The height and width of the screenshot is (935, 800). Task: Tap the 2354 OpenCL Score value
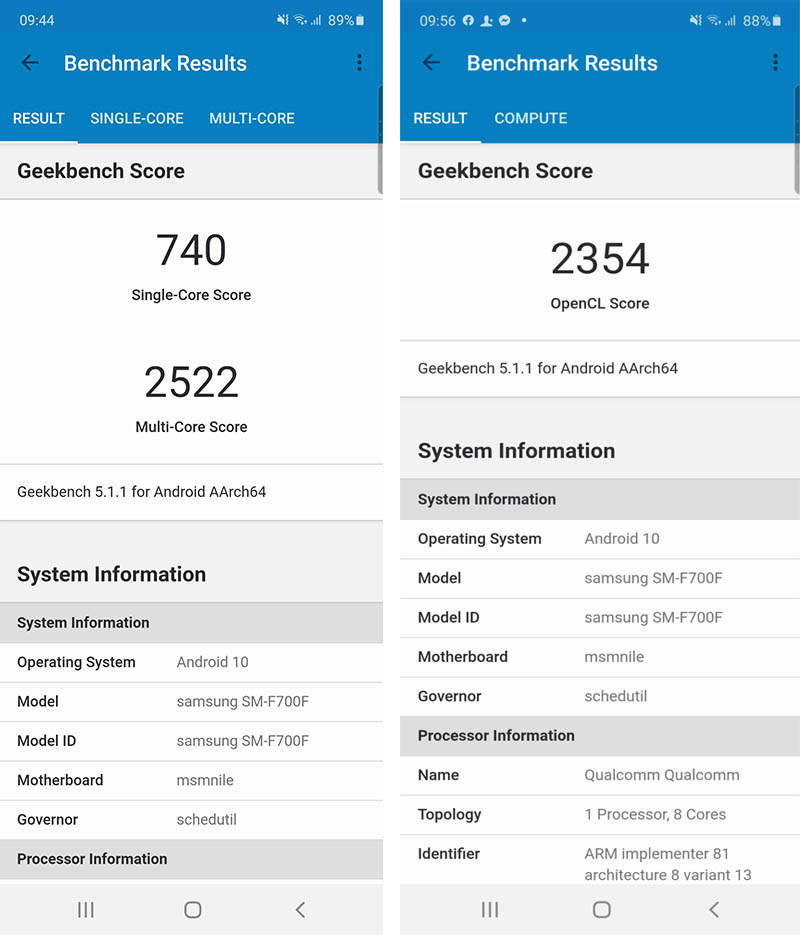coord(599,259)
